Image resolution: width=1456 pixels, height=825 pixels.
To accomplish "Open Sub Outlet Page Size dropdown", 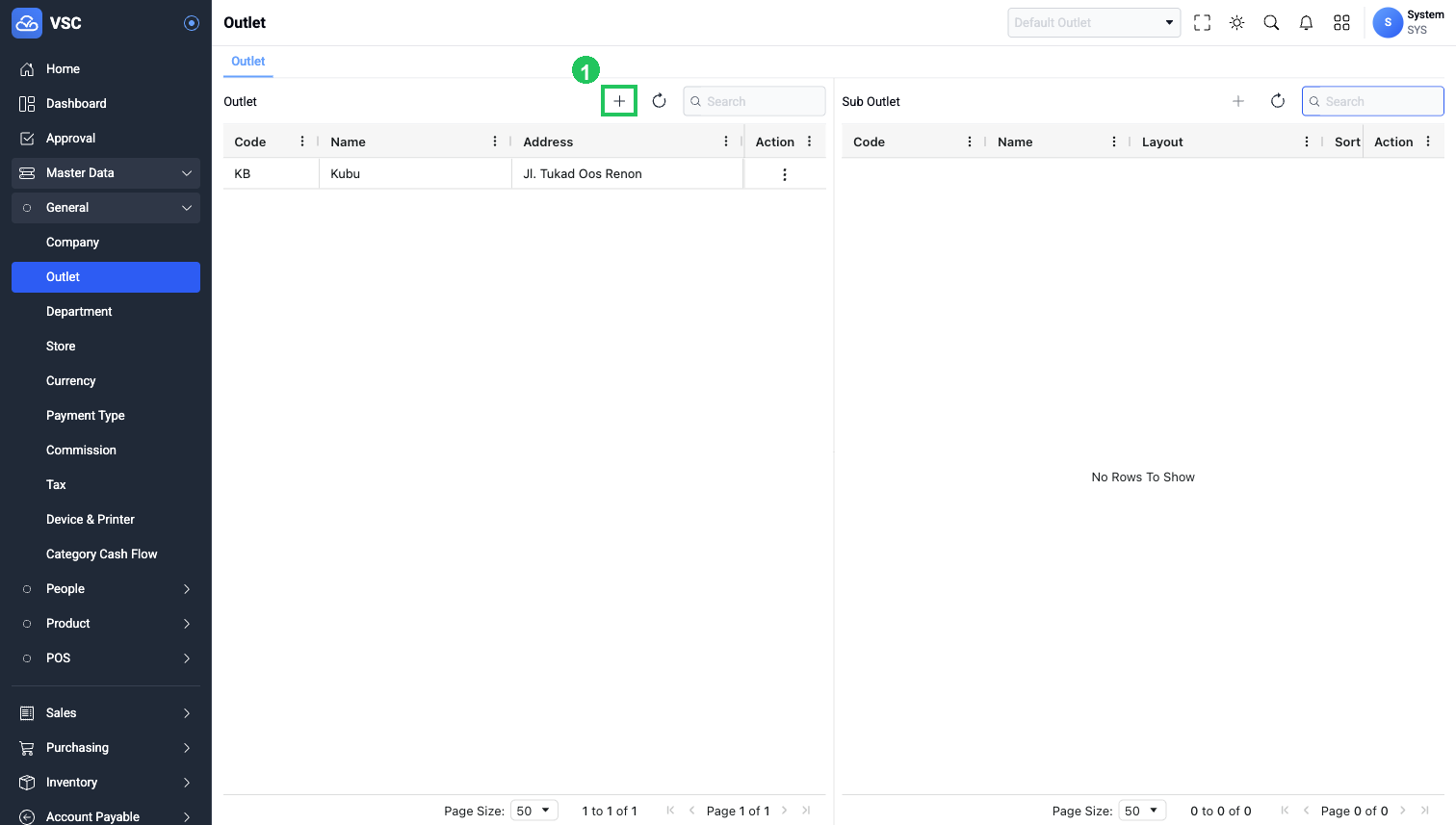I will (x=1142, y=811).
